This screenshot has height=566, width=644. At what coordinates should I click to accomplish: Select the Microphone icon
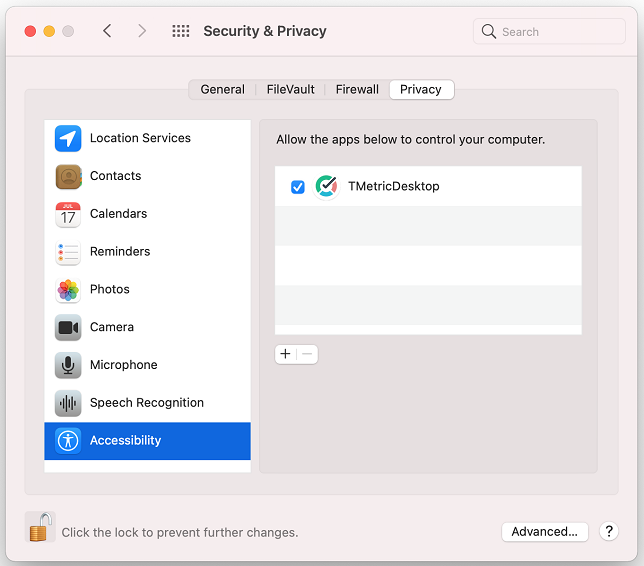[x=68, y=365]
